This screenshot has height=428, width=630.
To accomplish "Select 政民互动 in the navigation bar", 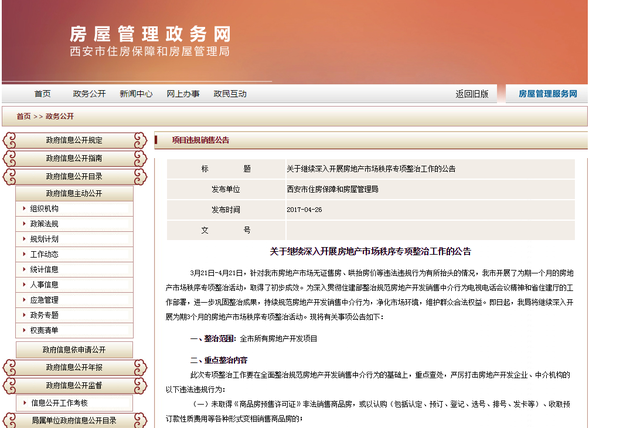I will [x=230, y=94].
